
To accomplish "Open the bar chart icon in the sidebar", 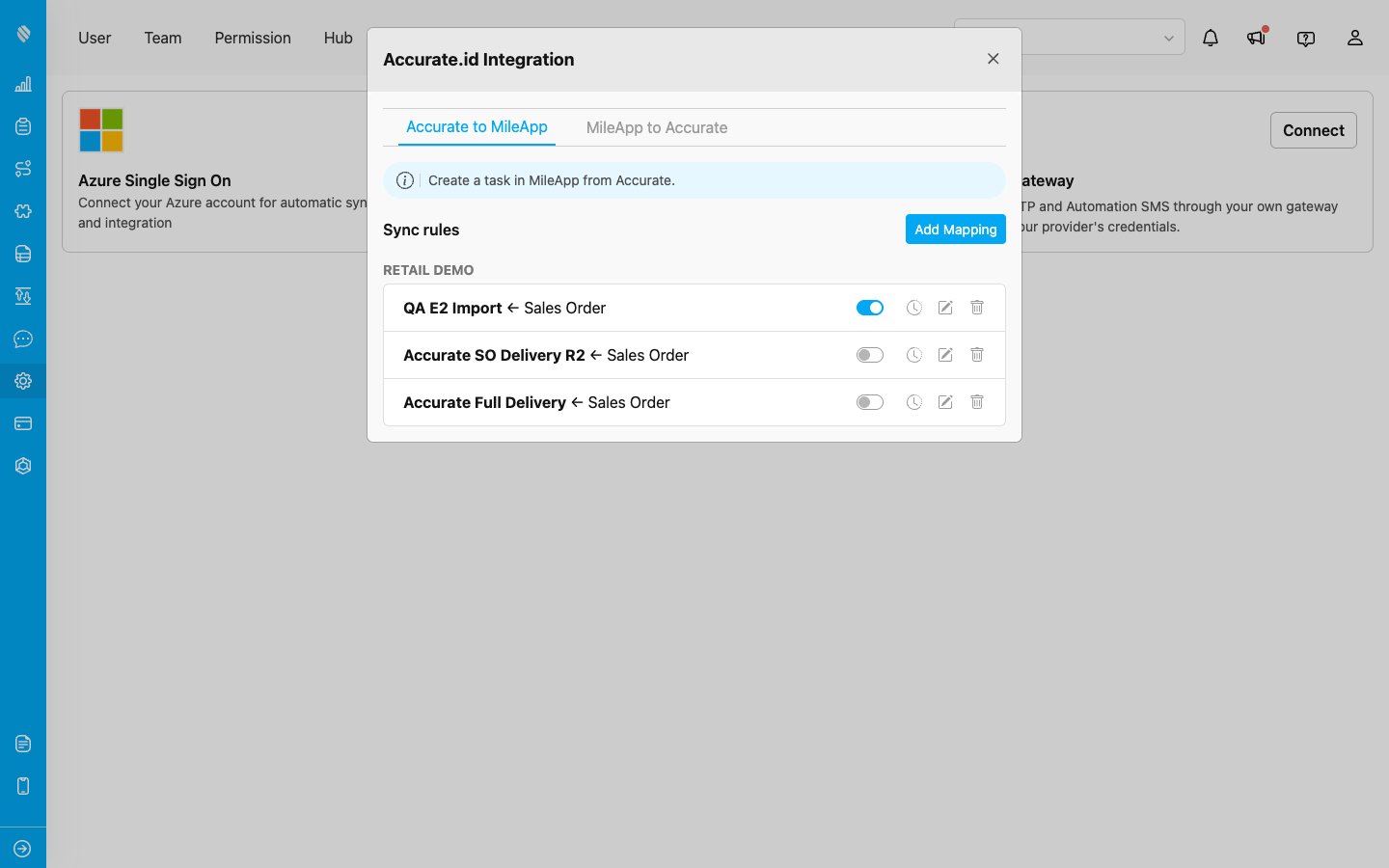I will coord(23,84).
